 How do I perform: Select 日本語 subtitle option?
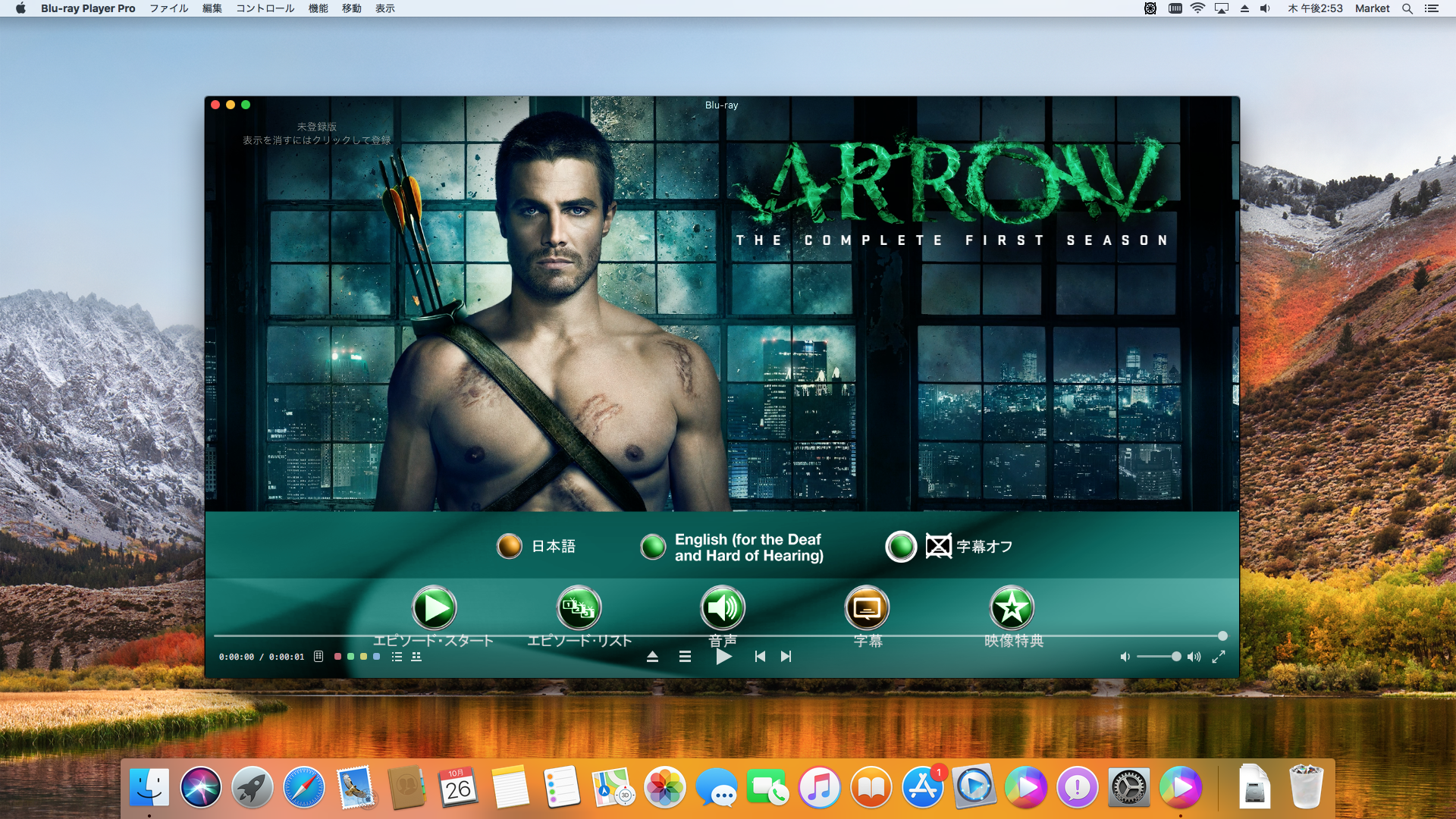510,546
